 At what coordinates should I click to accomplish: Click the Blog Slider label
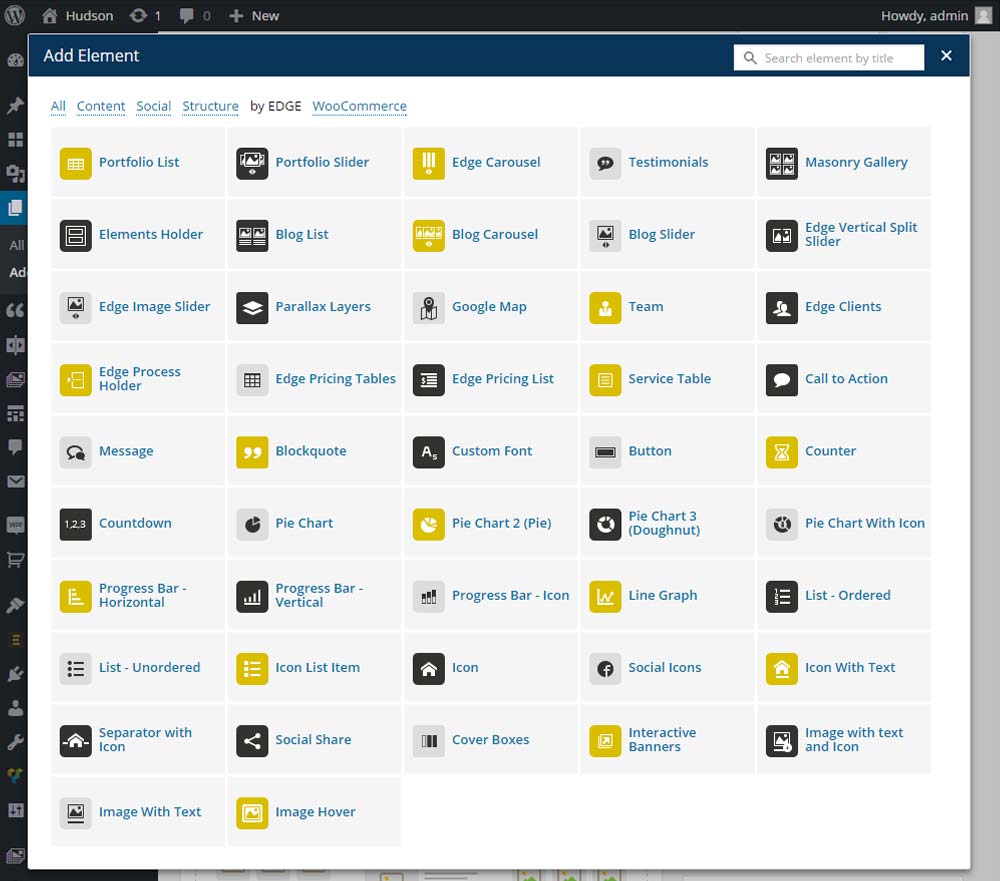661,234
